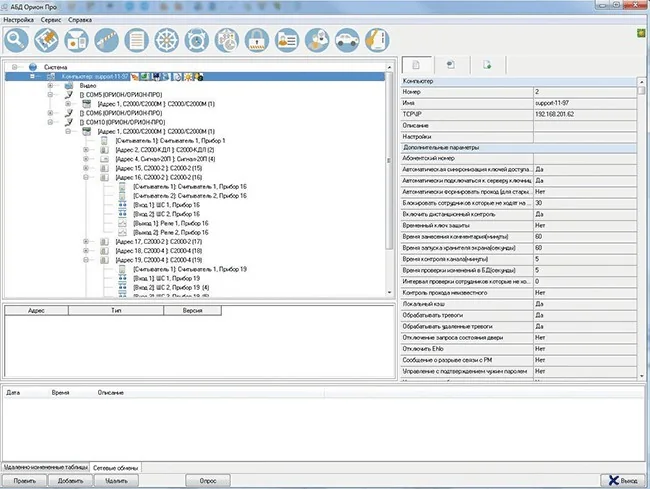Viewport: 650px width, 489px height.
Task: Open the Сервис menu
Action: pyautogui.click(x=51, y=19)
